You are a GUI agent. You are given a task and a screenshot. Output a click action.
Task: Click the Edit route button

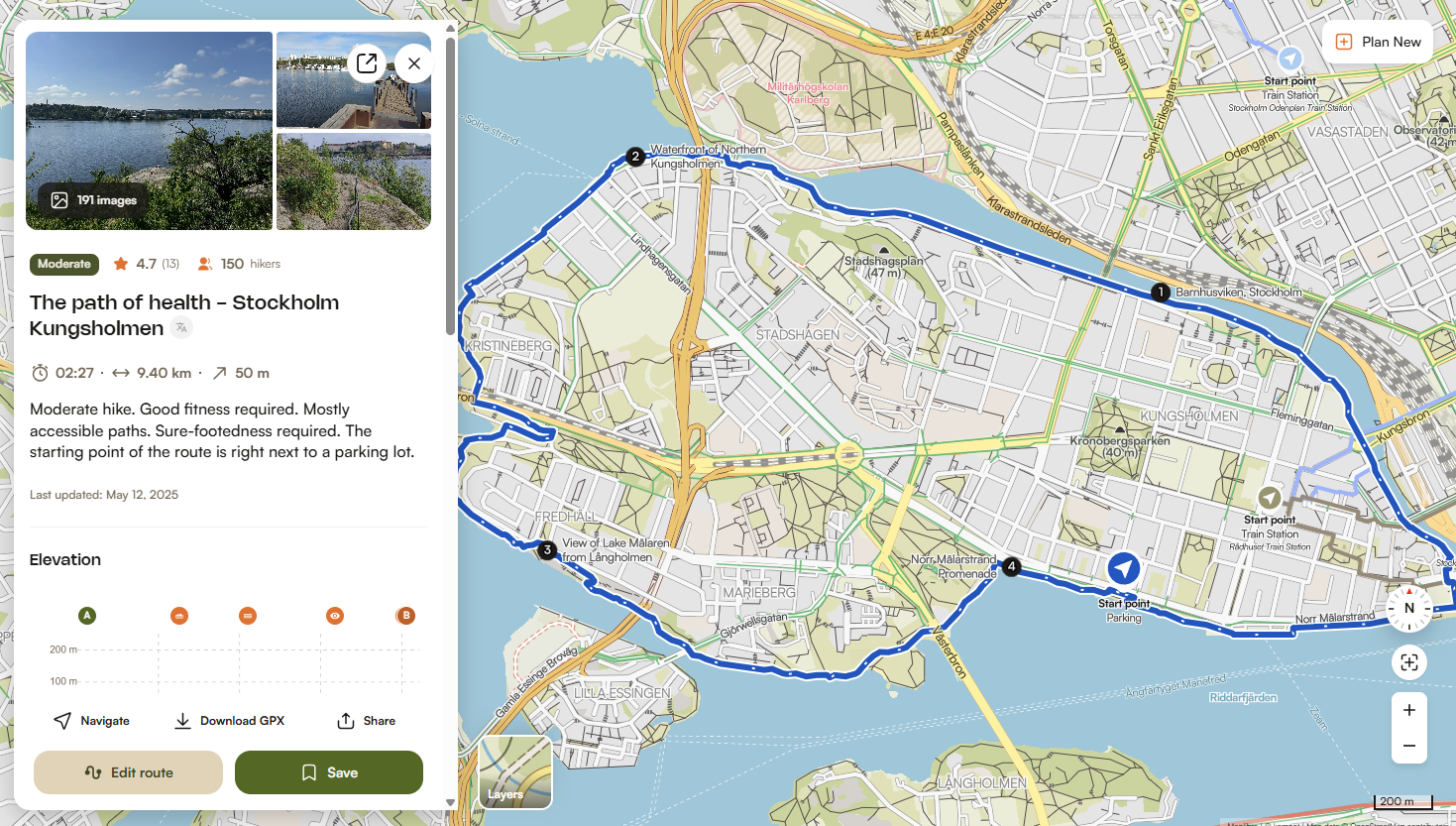coord(127,771)
